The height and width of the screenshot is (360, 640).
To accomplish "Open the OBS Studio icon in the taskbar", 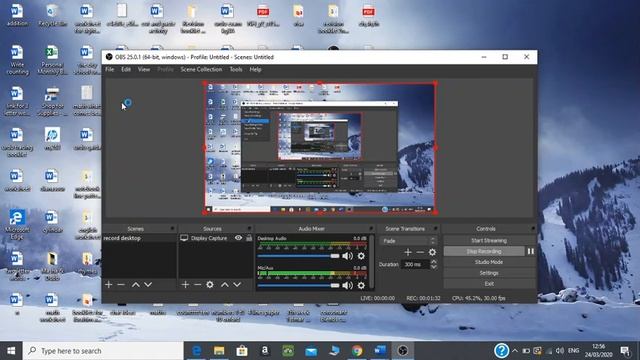I will click(402, 351).
